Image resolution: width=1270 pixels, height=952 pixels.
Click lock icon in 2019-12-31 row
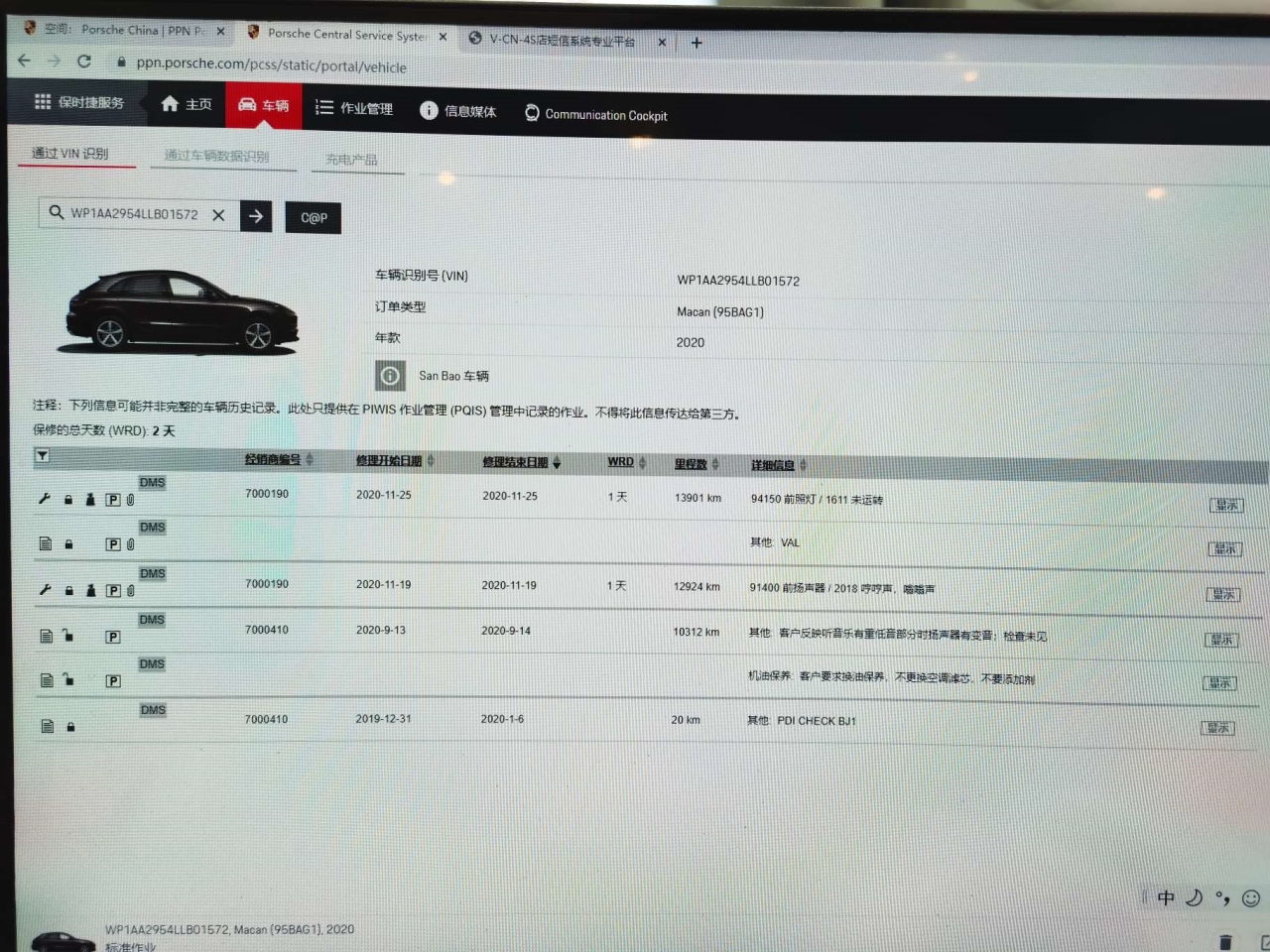pyautogui.click(x=70, y=727)
